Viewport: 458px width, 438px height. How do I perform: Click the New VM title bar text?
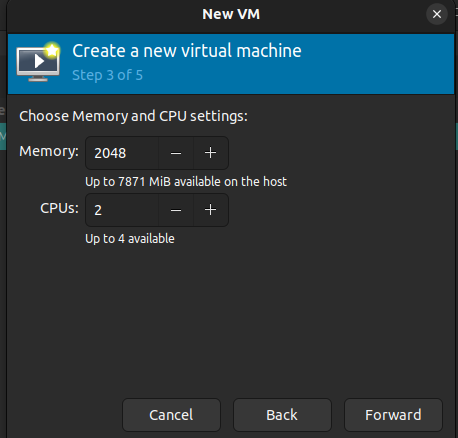click(x=231, y=14)
